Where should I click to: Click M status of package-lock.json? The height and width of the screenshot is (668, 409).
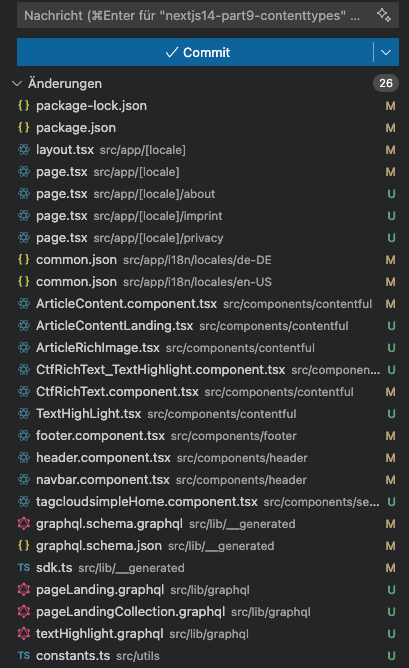pos(390,106)
